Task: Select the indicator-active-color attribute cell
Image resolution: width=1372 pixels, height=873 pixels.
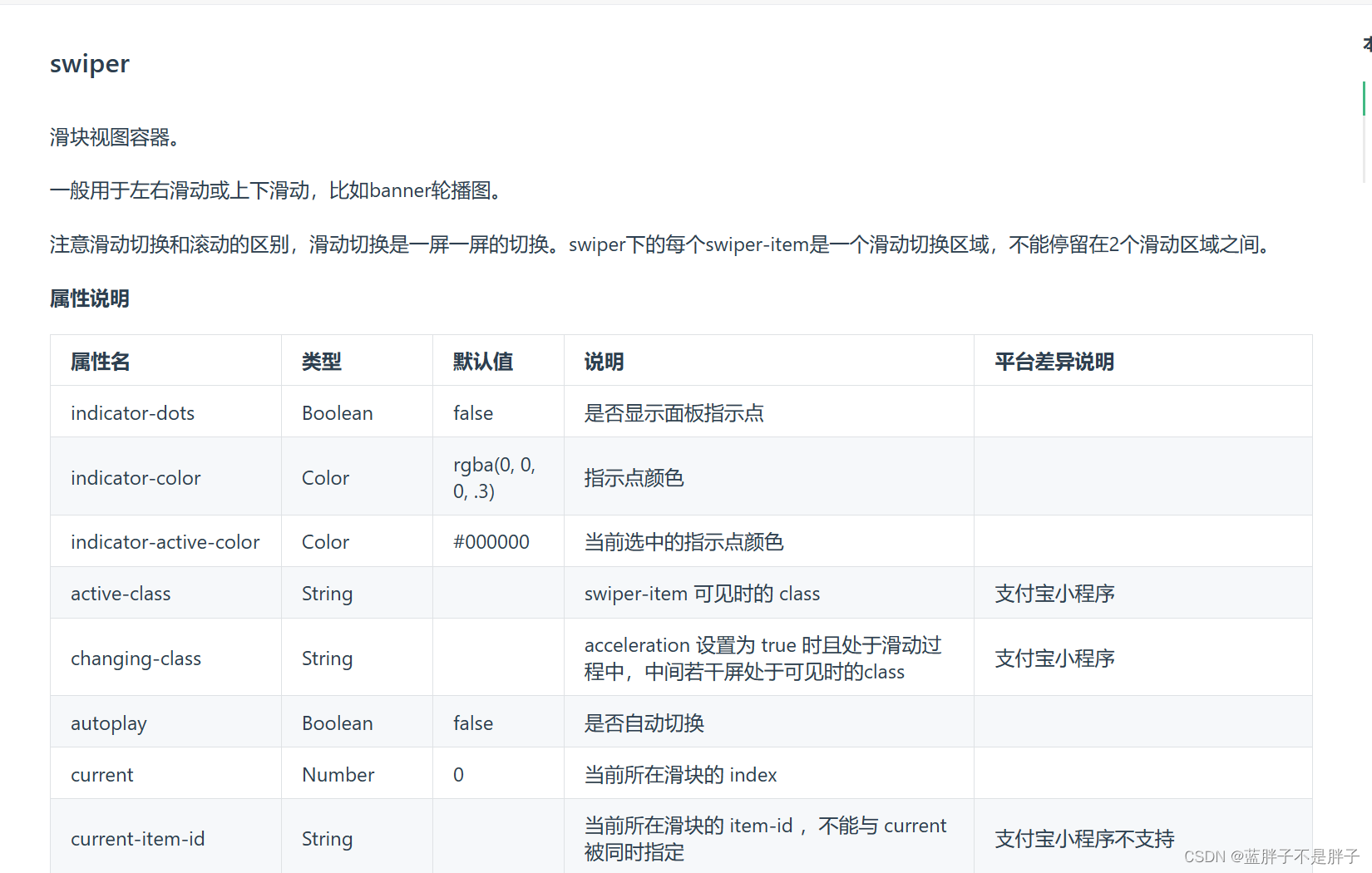Action: click(x=165, y=541)
